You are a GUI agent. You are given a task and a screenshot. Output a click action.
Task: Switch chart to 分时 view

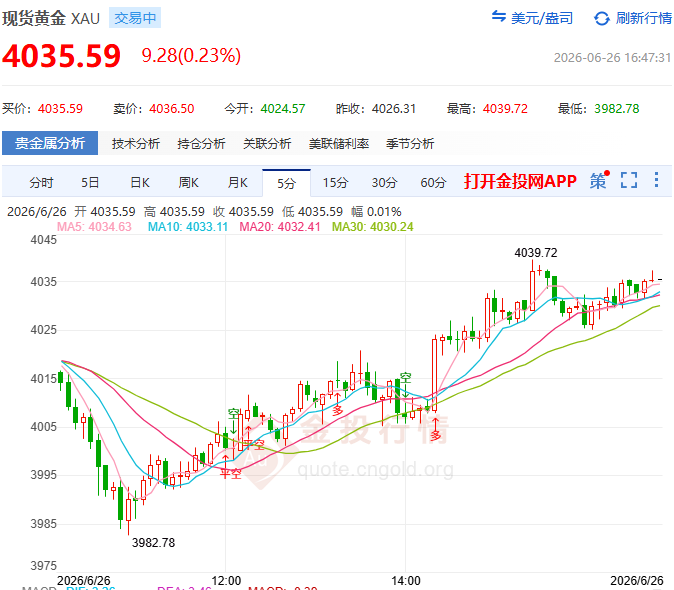pyautogui.click(x=41, y=183)
